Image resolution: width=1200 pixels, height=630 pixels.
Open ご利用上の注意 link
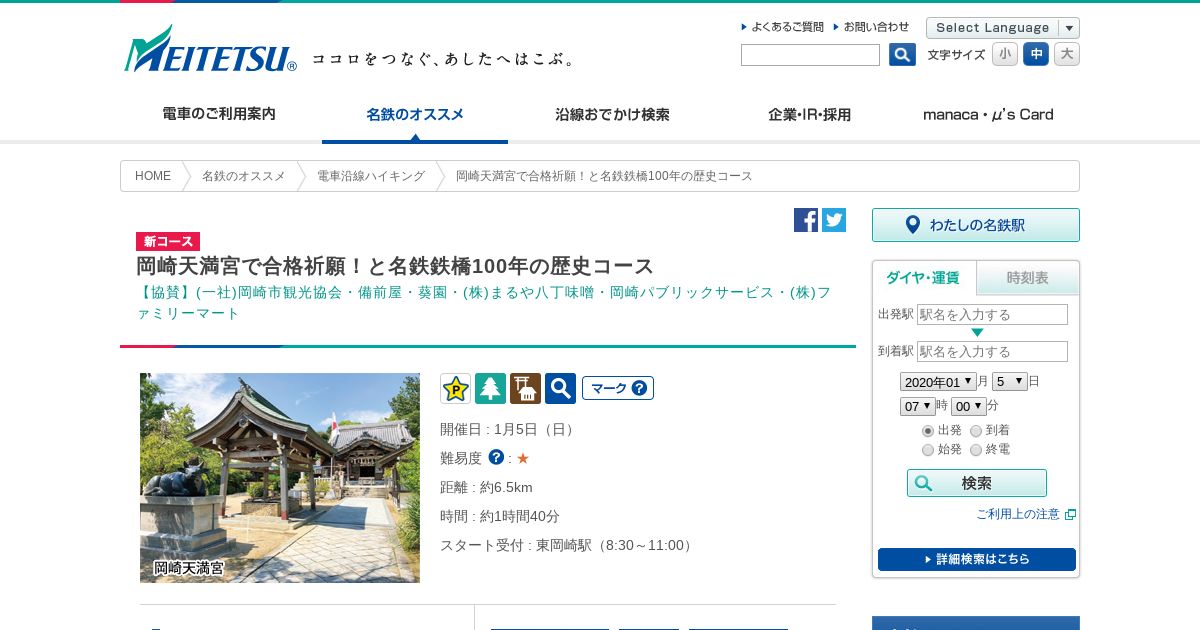(1018, 514)
